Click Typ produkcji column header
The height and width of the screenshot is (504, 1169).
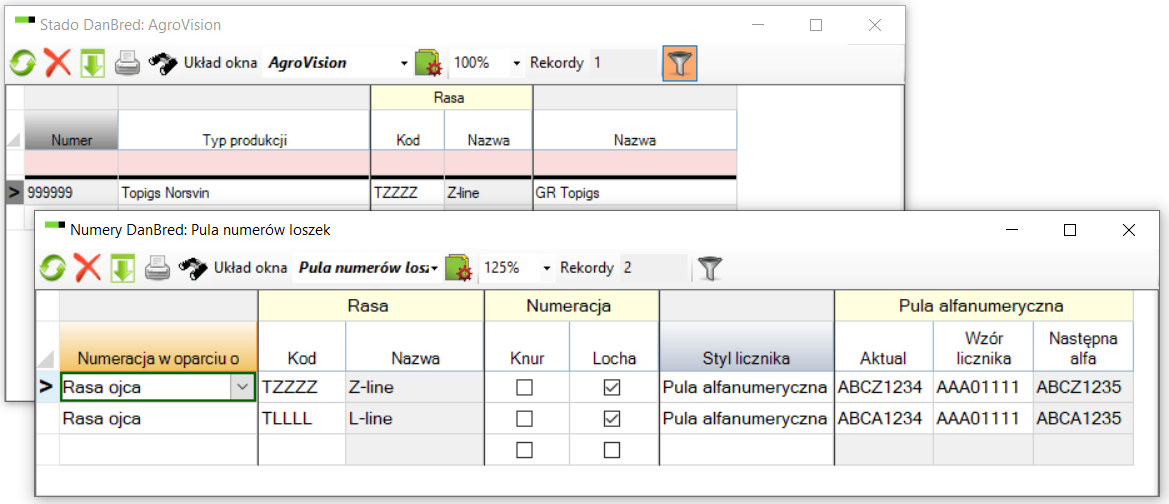point(245,131)
